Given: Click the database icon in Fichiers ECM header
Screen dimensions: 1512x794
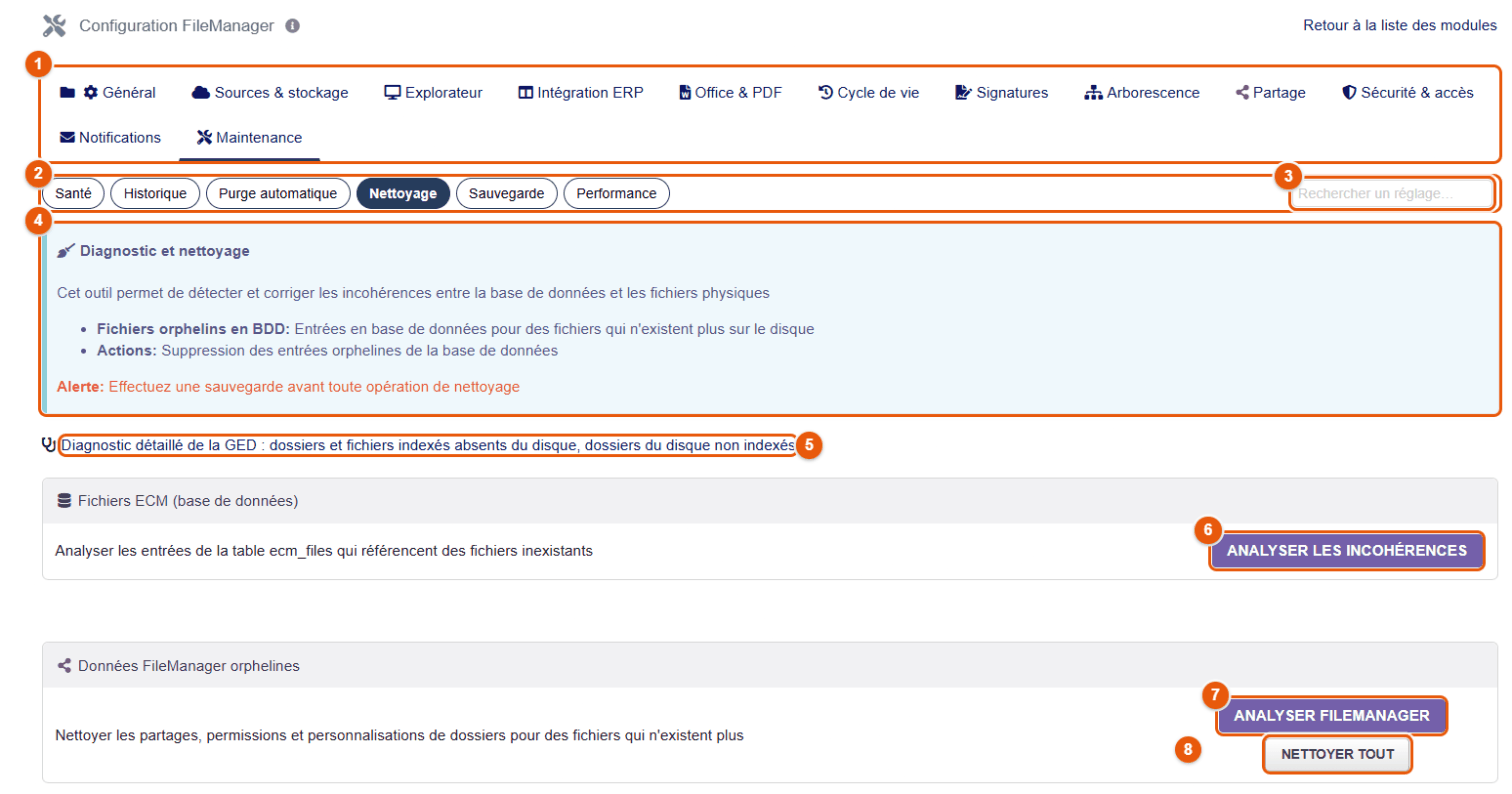Looking at the screenshot, I should tap(65, 501).
